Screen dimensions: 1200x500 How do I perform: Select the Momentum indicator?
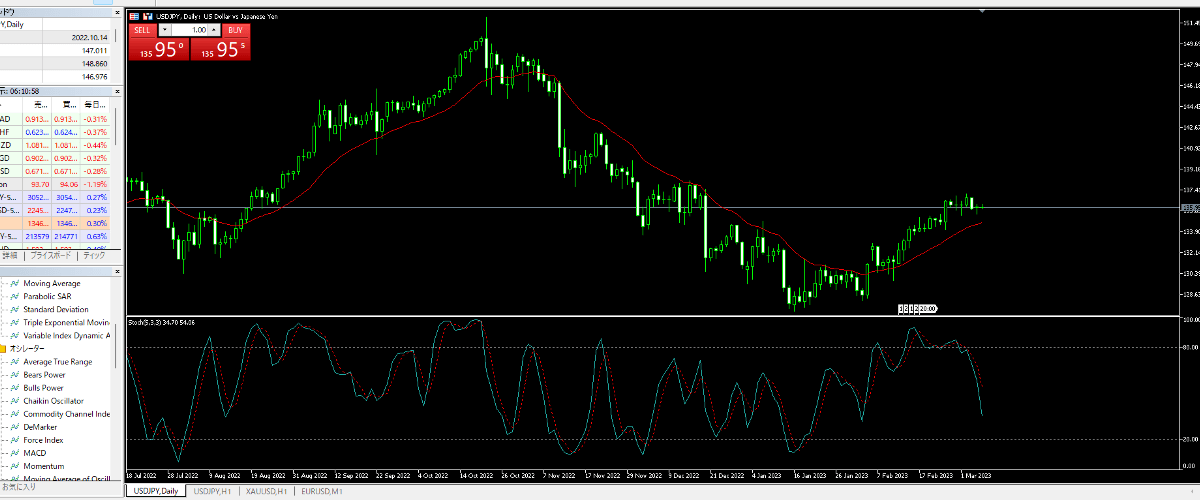(x=43, y=466)
